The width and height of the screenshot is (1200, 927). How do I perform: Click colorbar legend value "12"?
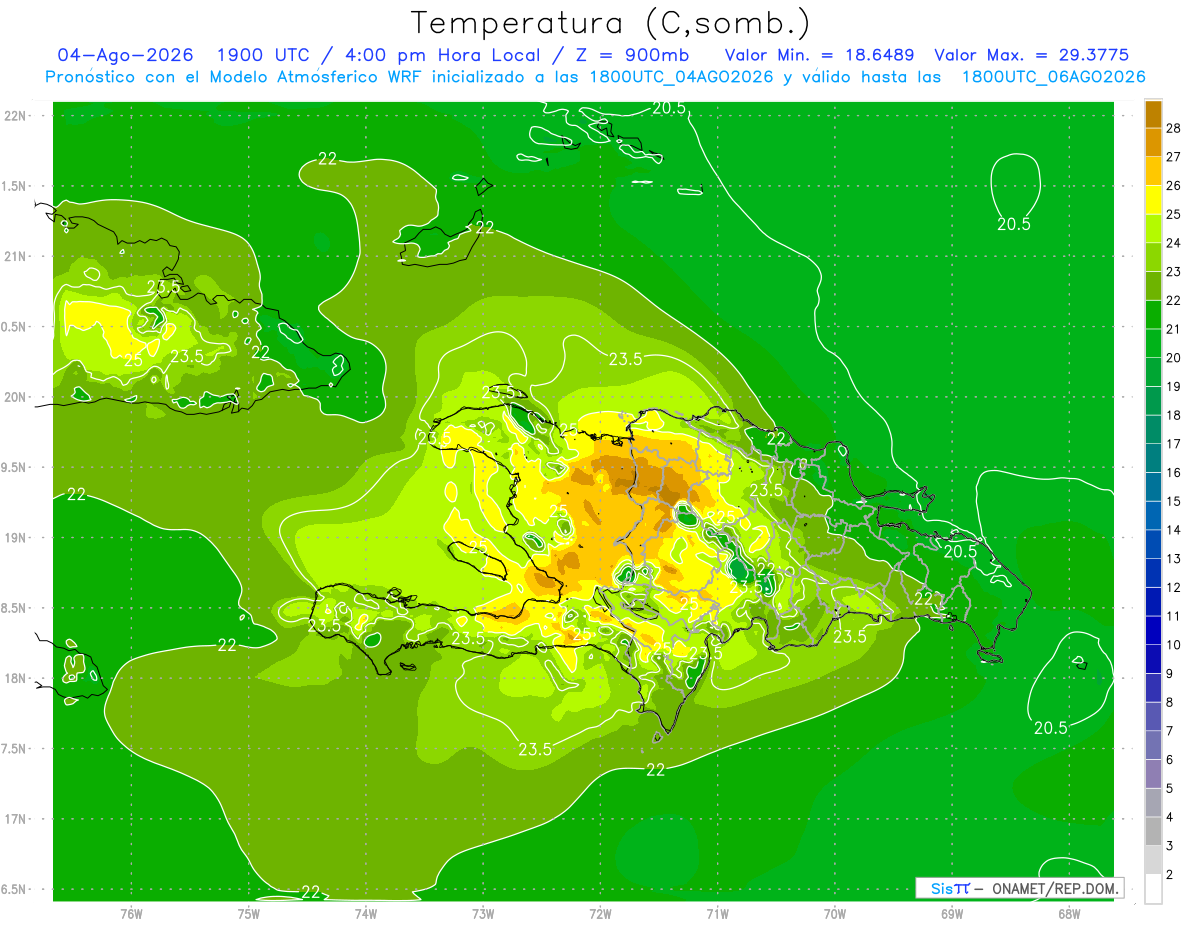tap(1174, 587)
